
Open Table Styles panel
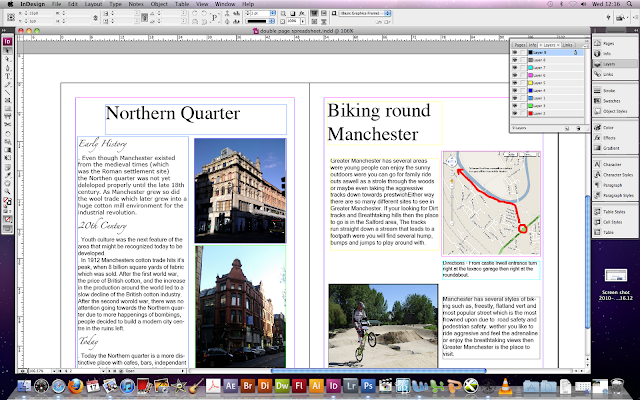[x=615, y=212]
